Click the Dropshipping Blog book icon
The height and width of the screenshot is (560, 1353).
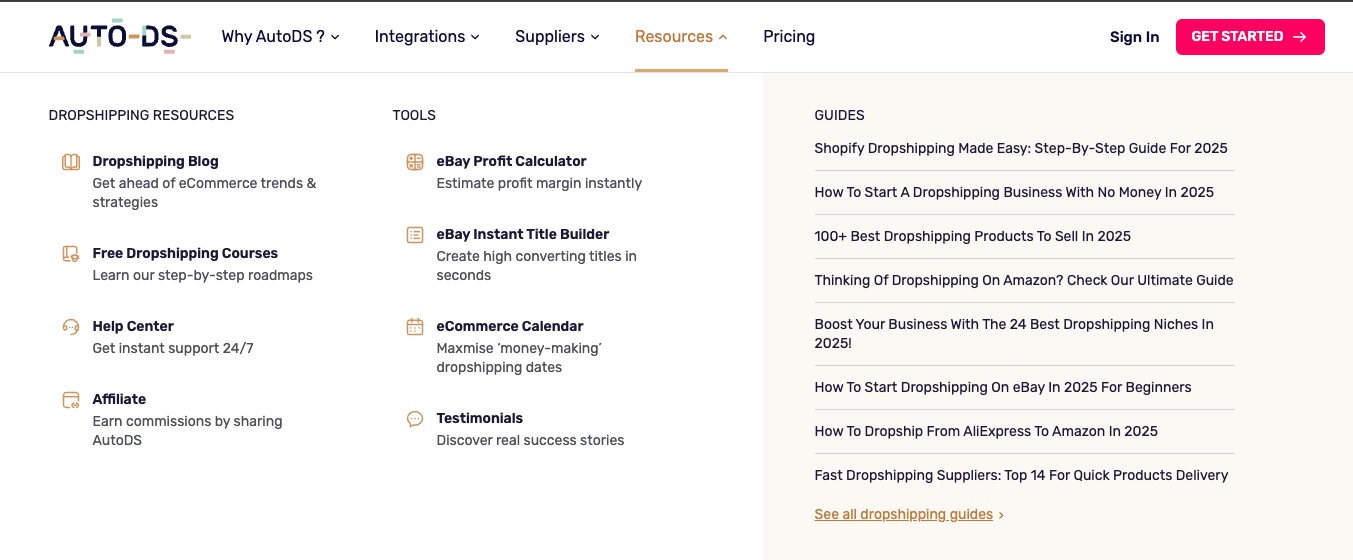71,162
